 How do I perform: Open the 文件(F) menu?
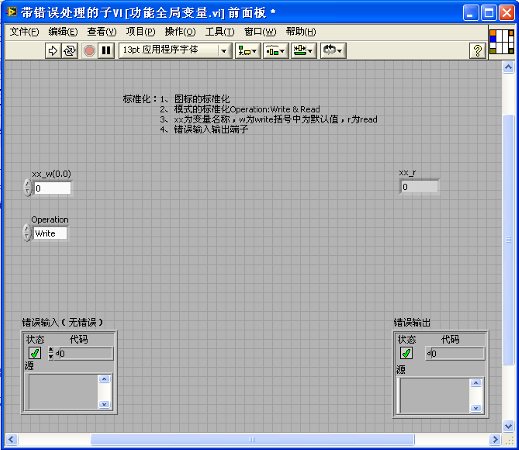pos(24,32)
